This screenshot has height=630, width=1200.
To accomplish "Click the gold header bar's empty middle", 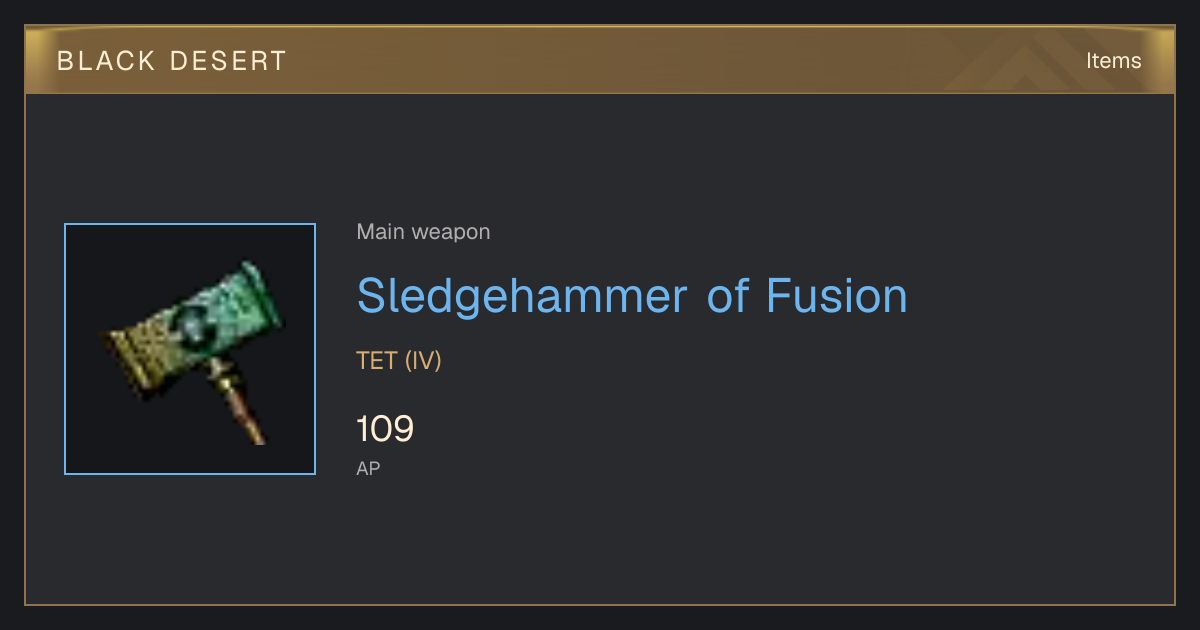I will [650, 61].
